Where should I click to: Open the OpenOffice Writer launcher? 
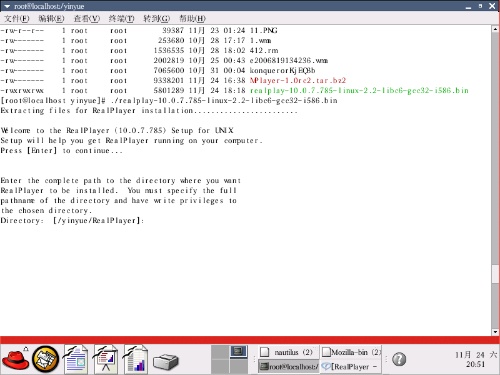75,359
